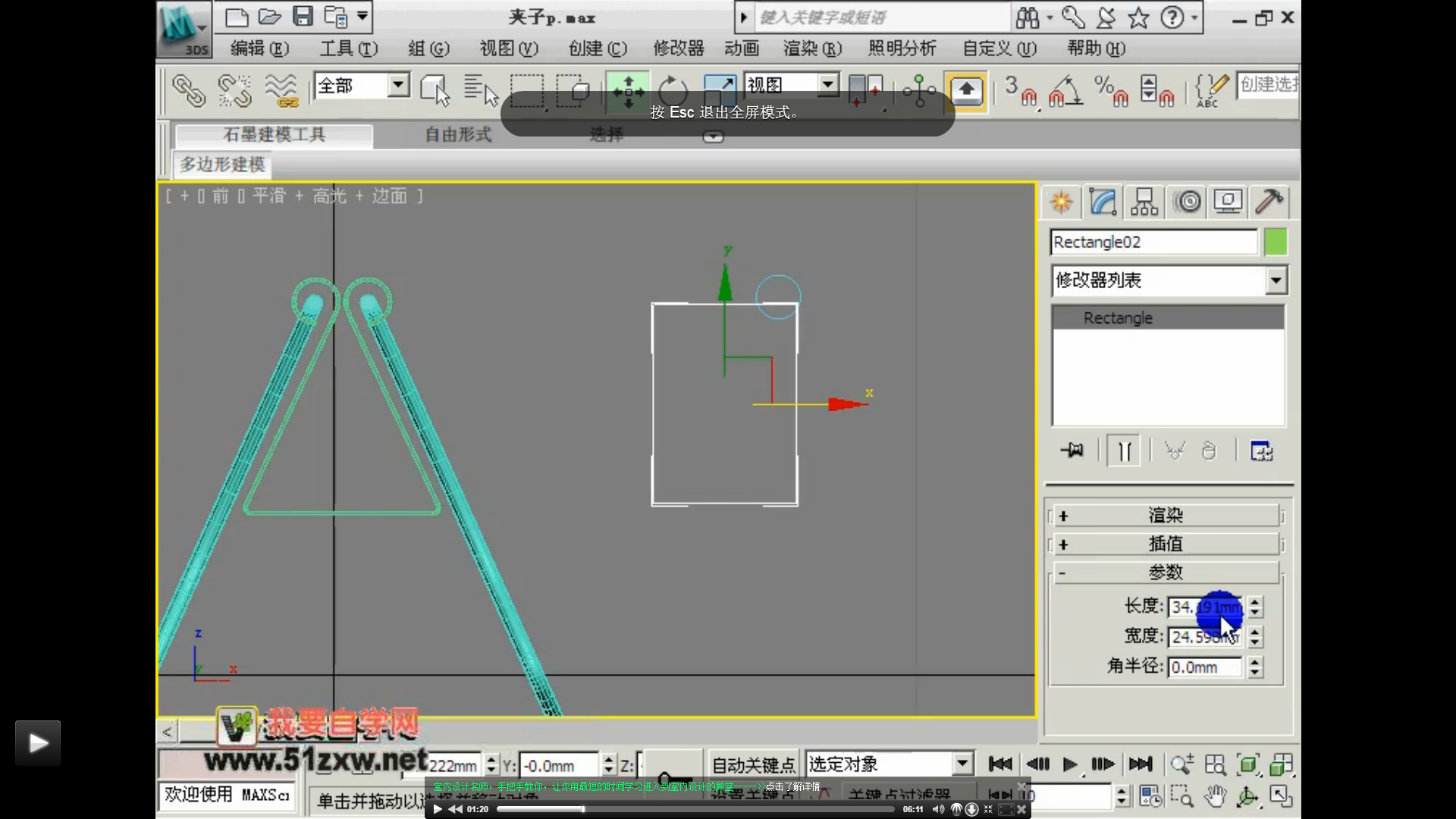Viewport: 1456px width, 819px height.
Task: Click the 多边形建模 panel label
Action: (222, 165)
